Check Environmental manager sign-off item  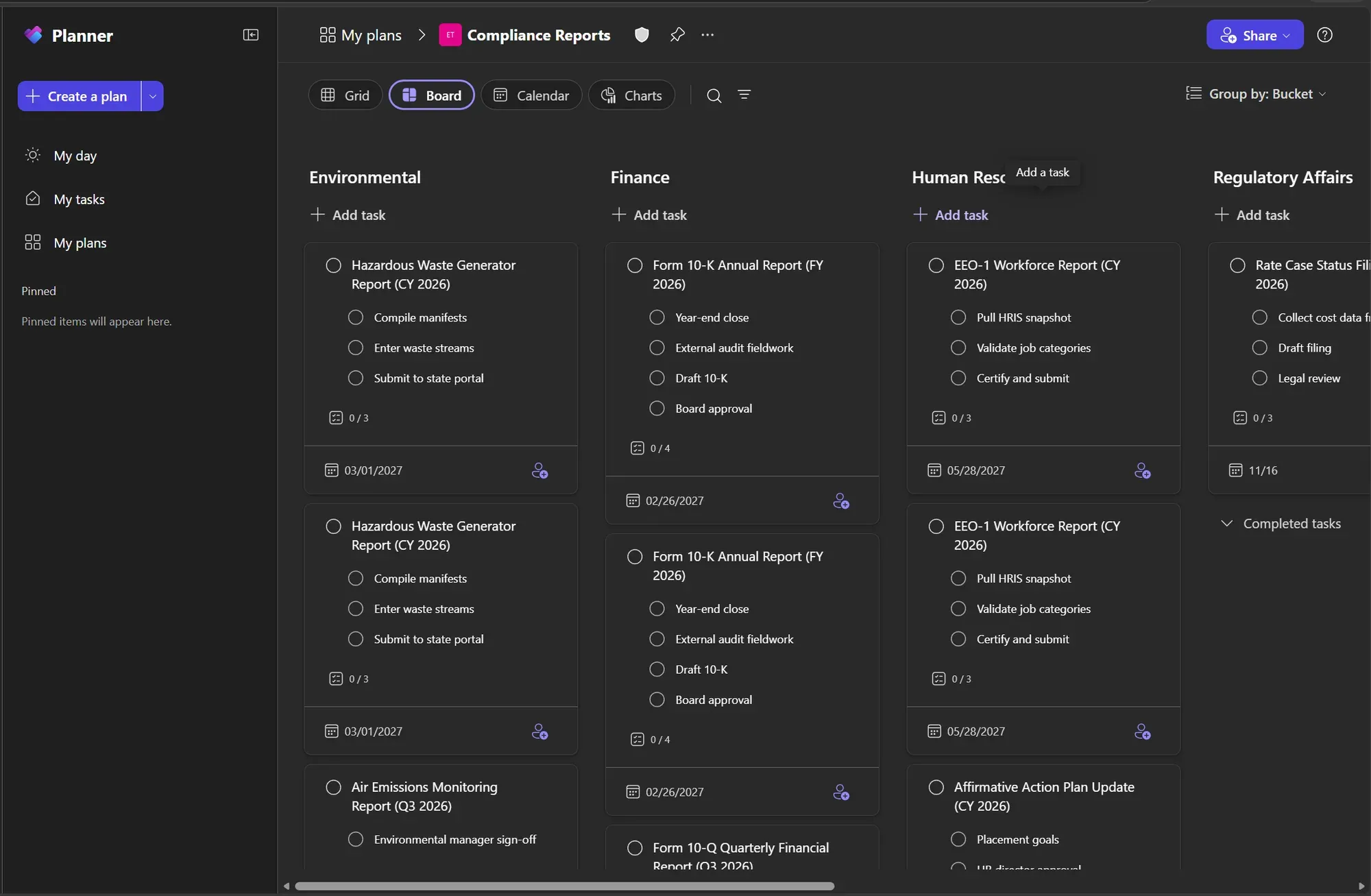coord(355,839)
